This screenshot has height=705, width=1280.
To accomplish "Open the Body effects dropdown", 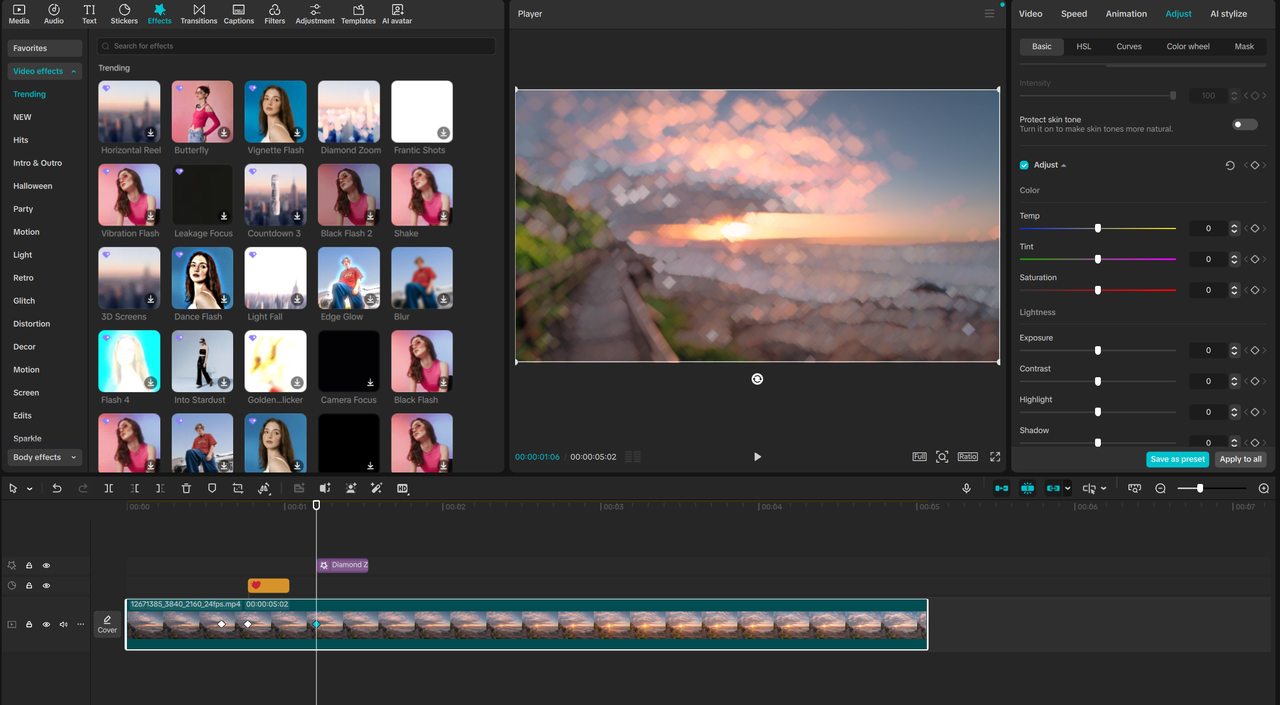I will (x=43, y=457).
